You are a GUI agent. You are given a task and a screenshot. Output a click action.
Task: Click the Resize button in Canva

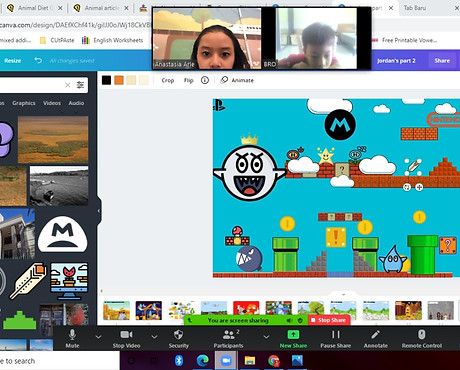(13, 60)
